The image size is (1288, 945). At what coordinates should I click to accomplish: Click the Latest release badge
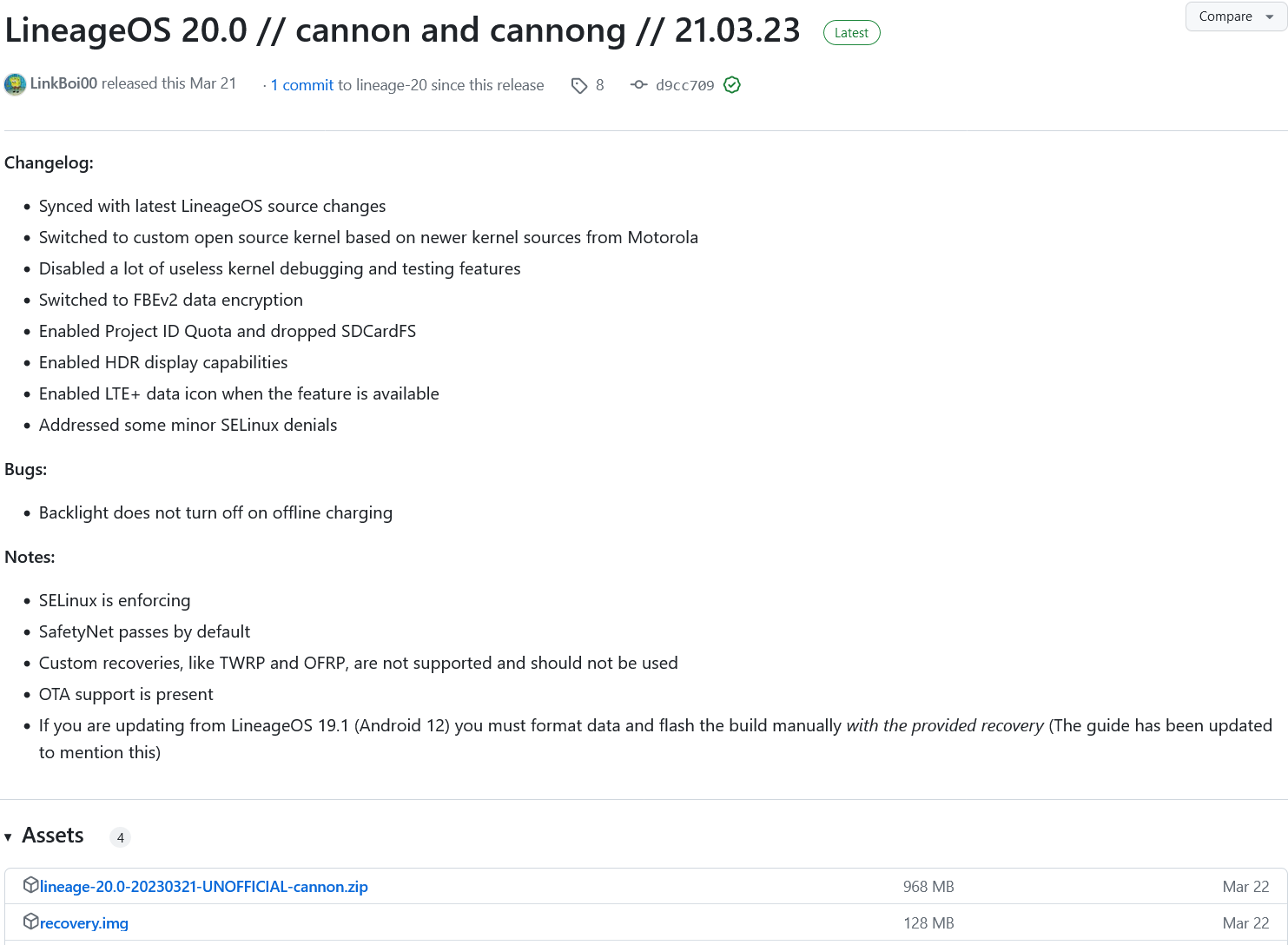click(x=851, y=33)
